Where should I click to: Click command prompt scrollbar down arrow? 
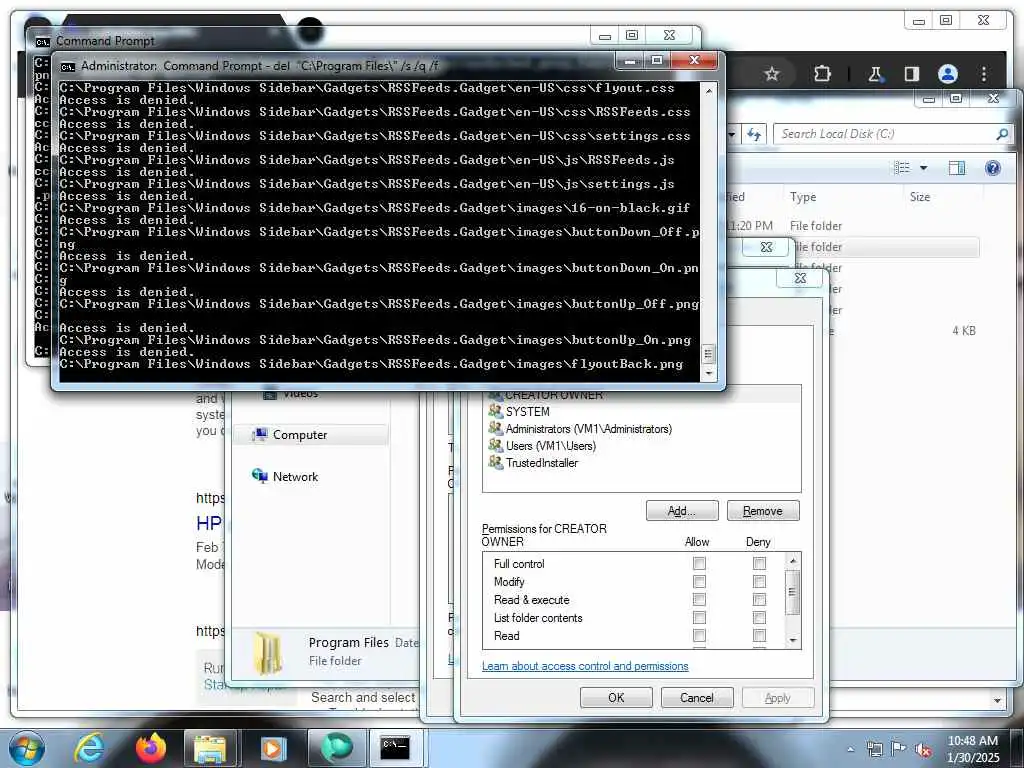point(709,374)
